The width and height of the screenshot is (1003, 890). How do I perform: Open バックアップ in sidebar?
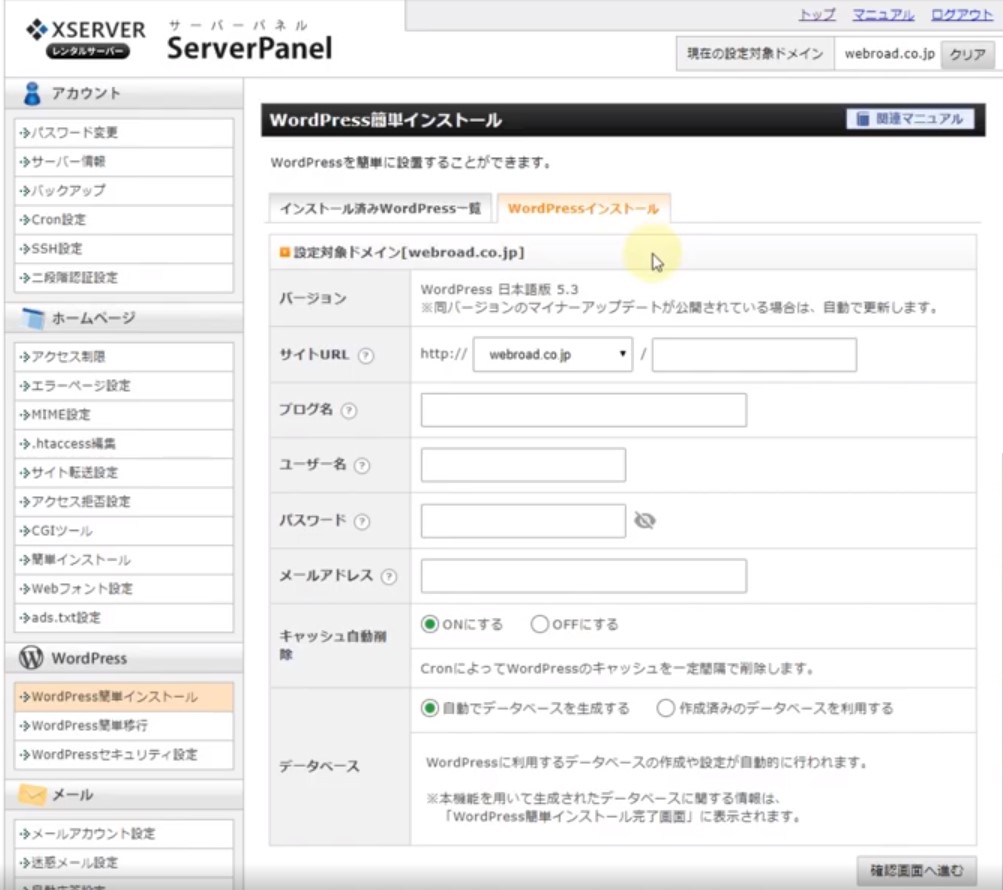(x=124, y=191)
